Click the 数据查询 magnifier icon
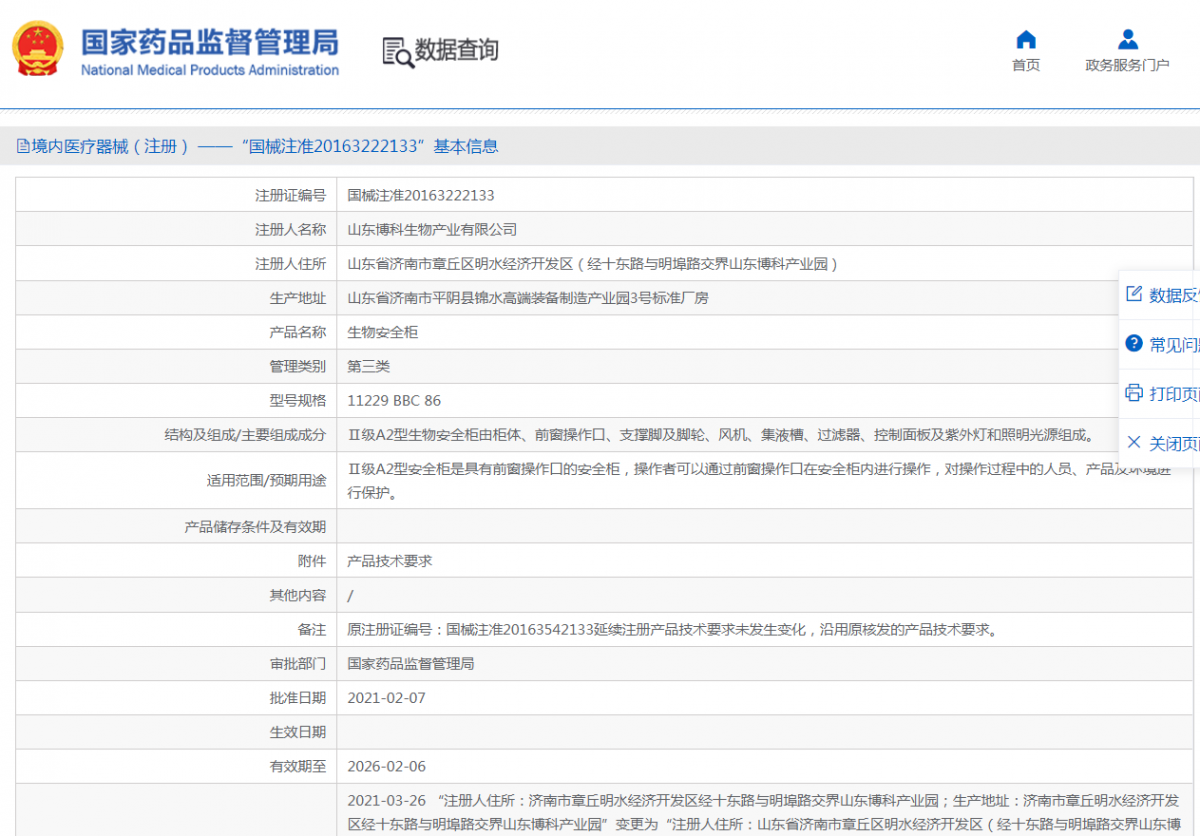Viewport: 1200px width, 836px height. (x=398, y=52)
